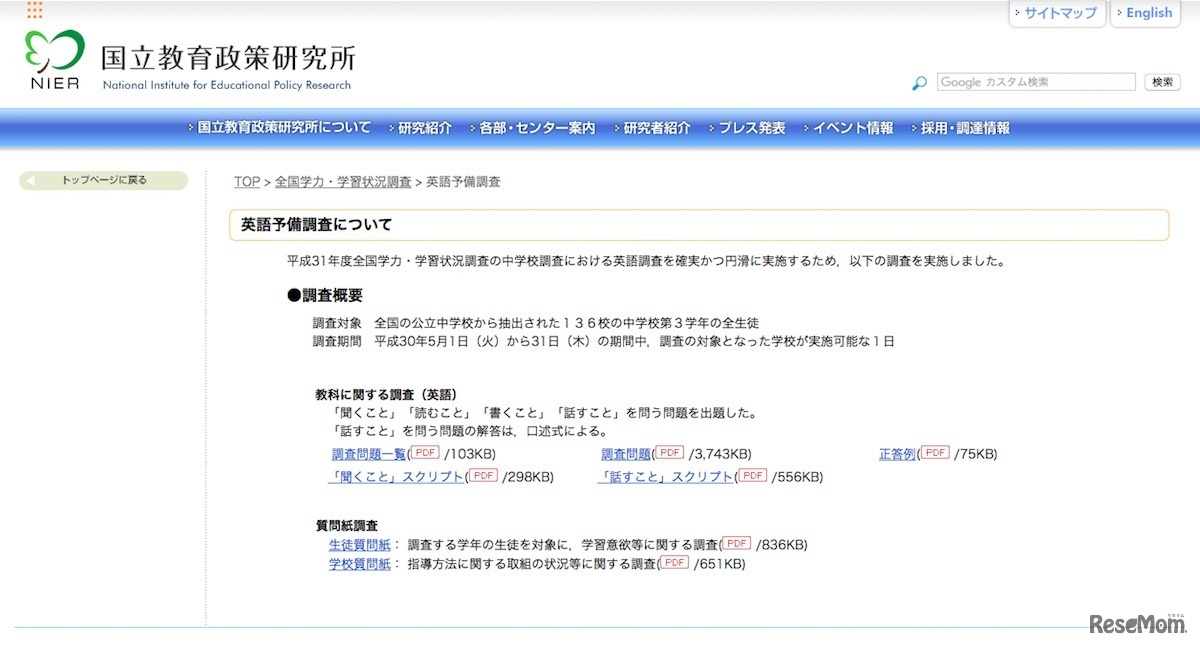Click the magnifying glass search icon
The height and width of the screenshot is (647, 1200).
pyautogui.click(x=919, y=83)
